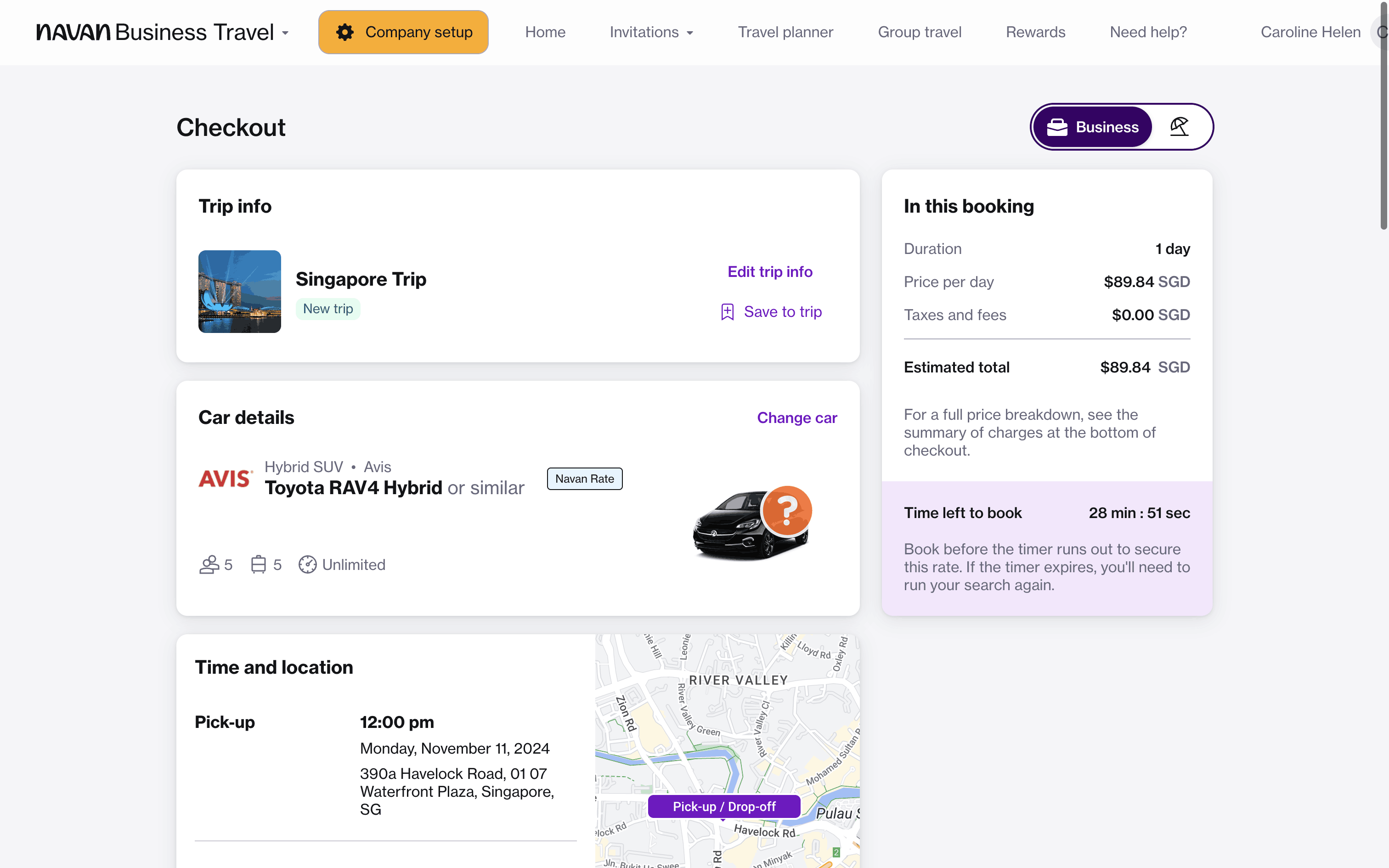Expand the Navan Business Travel dropdown arrow
The image size is (1389, 868).
[x=285, y=33]
